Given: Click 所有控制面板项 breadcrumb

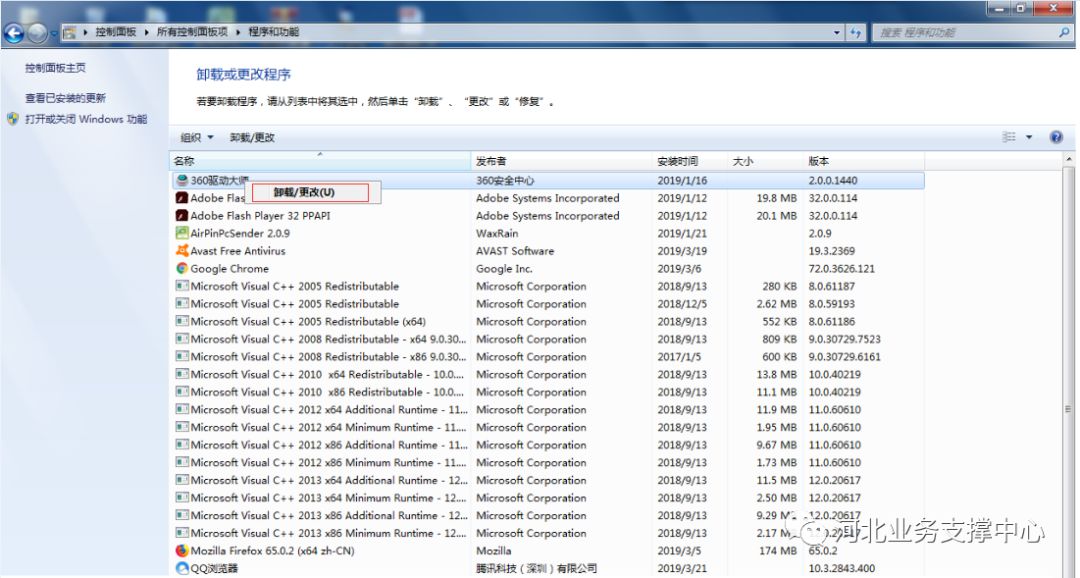Looking at the screenshot, I should click(x=192, y=32).
